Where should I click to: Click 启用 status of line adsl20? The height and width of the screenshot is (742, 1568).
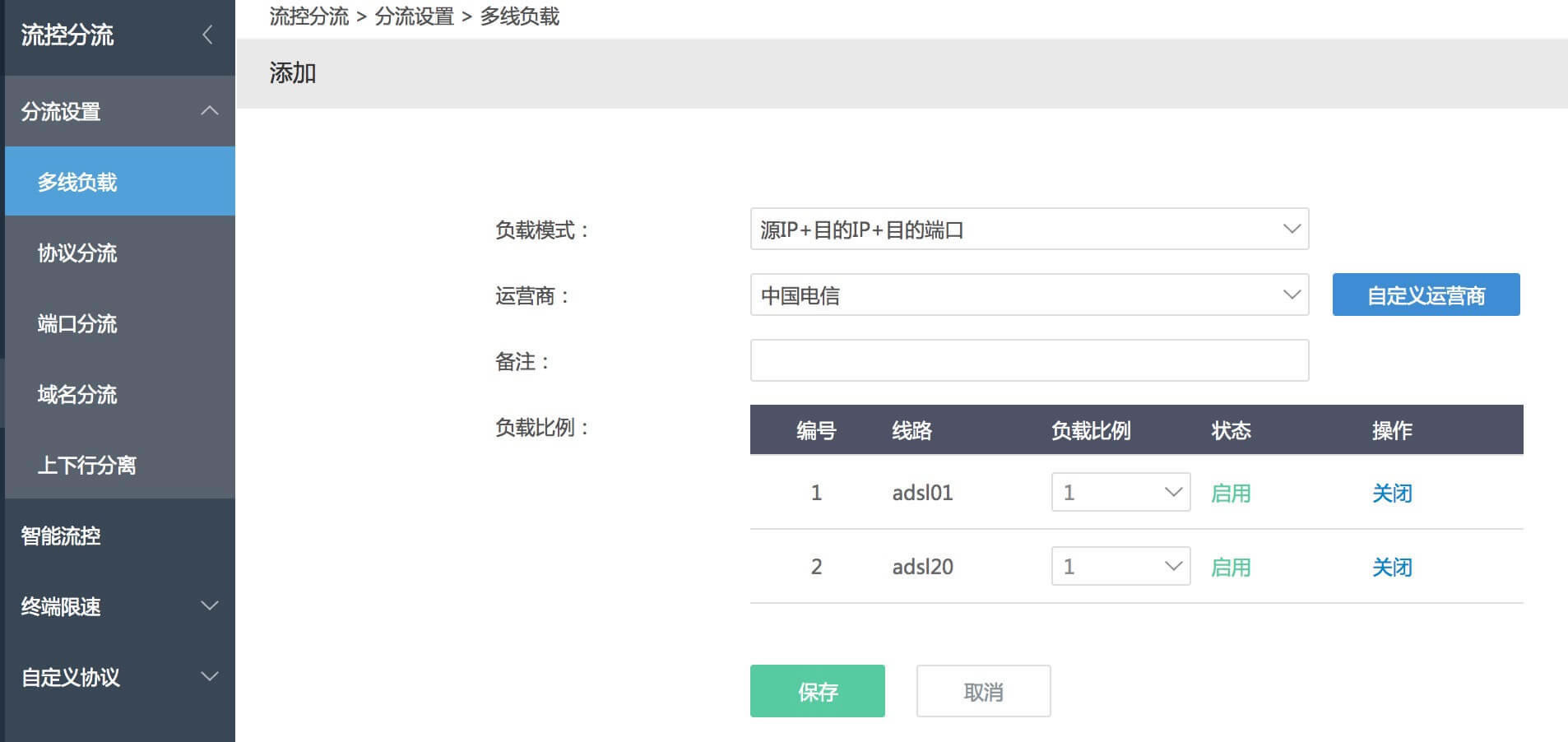(x=1231, y=566)
